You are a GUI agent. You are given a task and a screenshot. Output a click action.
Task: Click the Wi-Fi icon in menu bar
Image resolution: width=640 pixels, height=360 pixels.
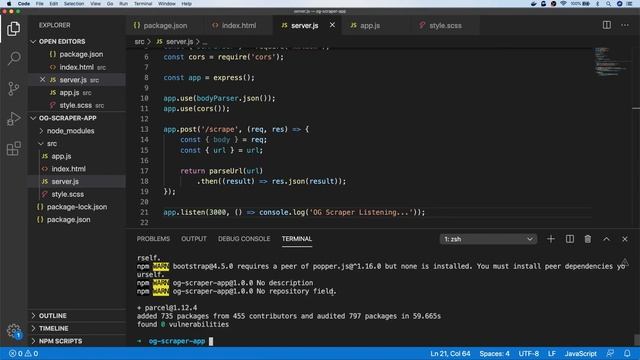coord(563,4)
